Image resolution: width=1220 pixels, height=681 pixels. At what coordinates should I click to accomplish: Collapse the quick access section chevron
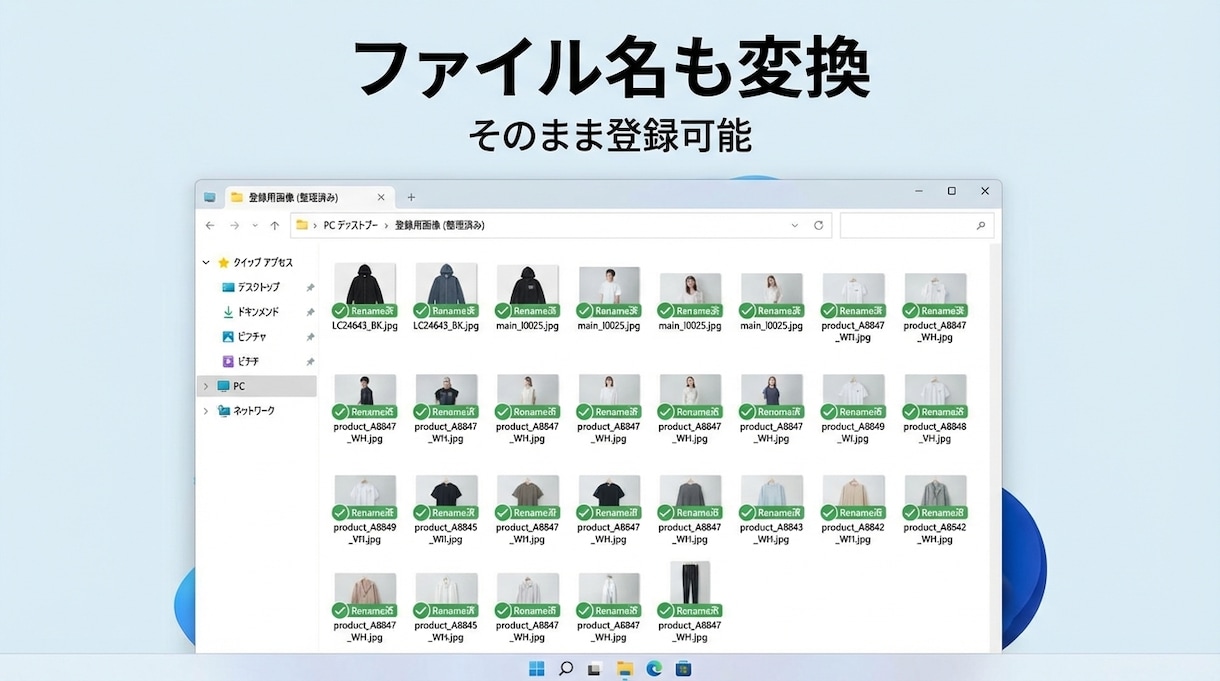[206, 262]
